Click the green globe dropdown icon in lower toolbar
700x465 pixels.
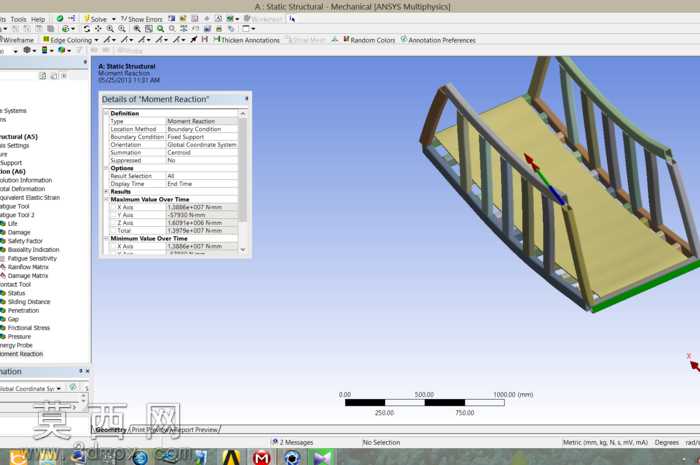[64, 50]
